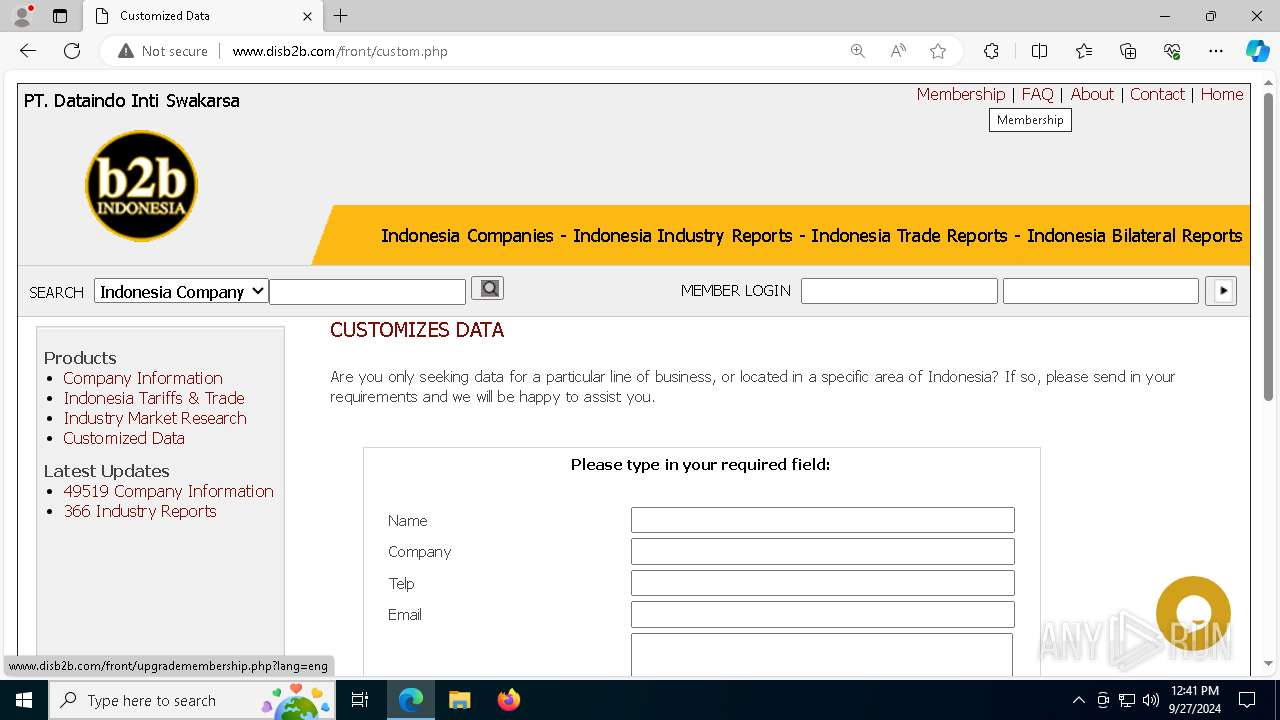Open Indonesia Tariffs & Trade link
1280x720 pixels.
(154, 398)
